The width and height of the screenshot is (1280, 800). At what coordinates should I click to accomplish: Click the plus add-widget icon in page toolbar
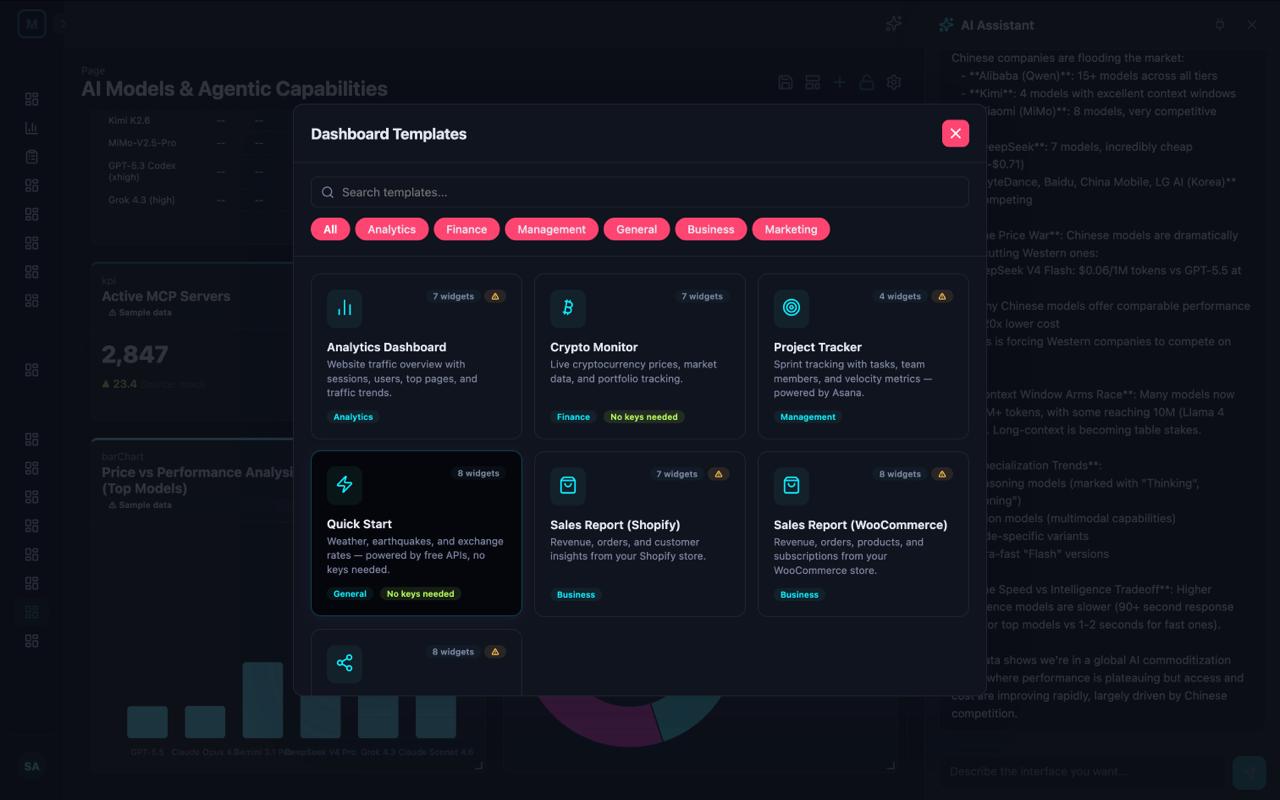click(839, 82)
